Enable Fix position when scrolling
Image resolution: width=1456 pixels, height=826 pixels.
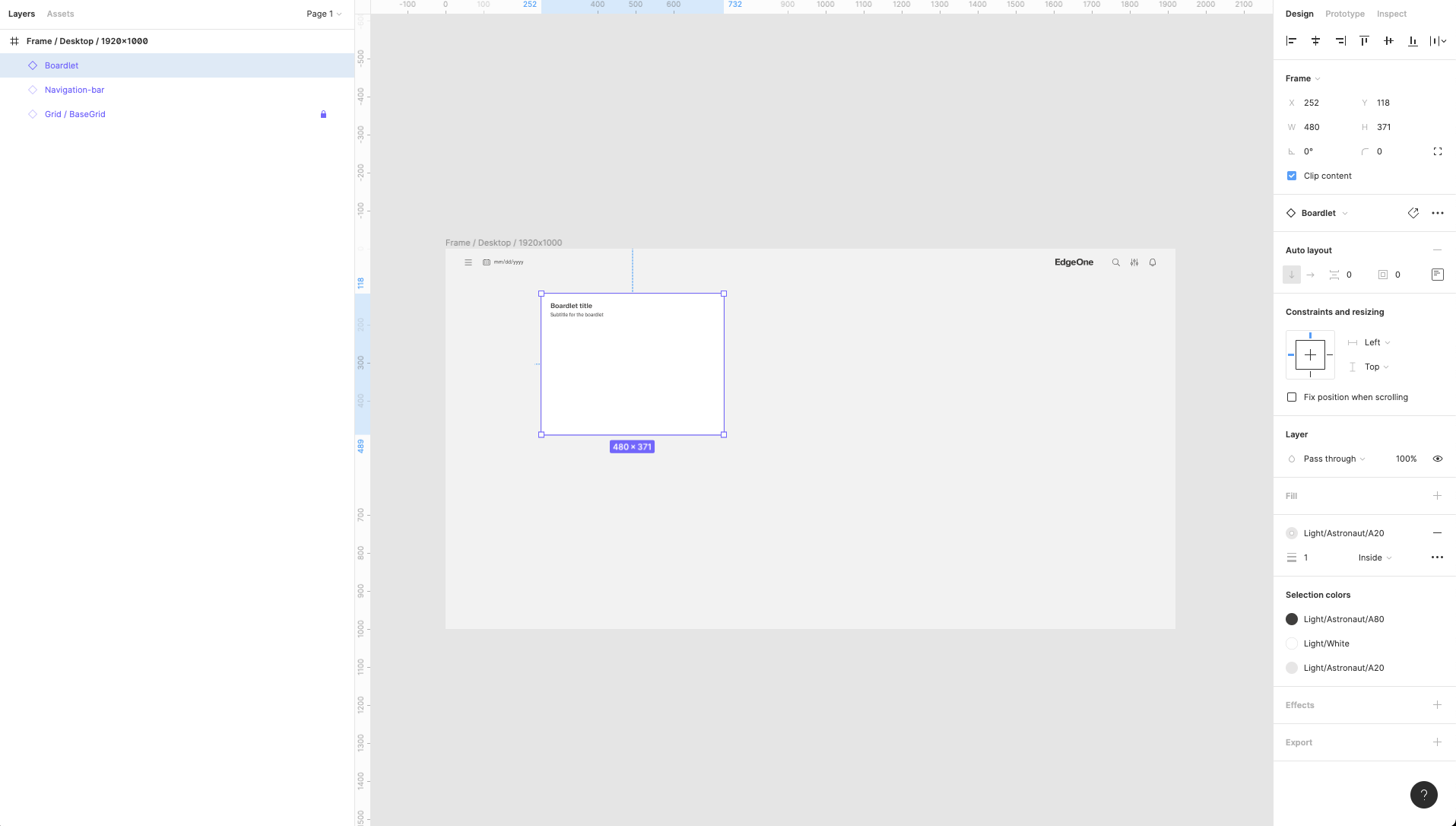click(1292, 397)
